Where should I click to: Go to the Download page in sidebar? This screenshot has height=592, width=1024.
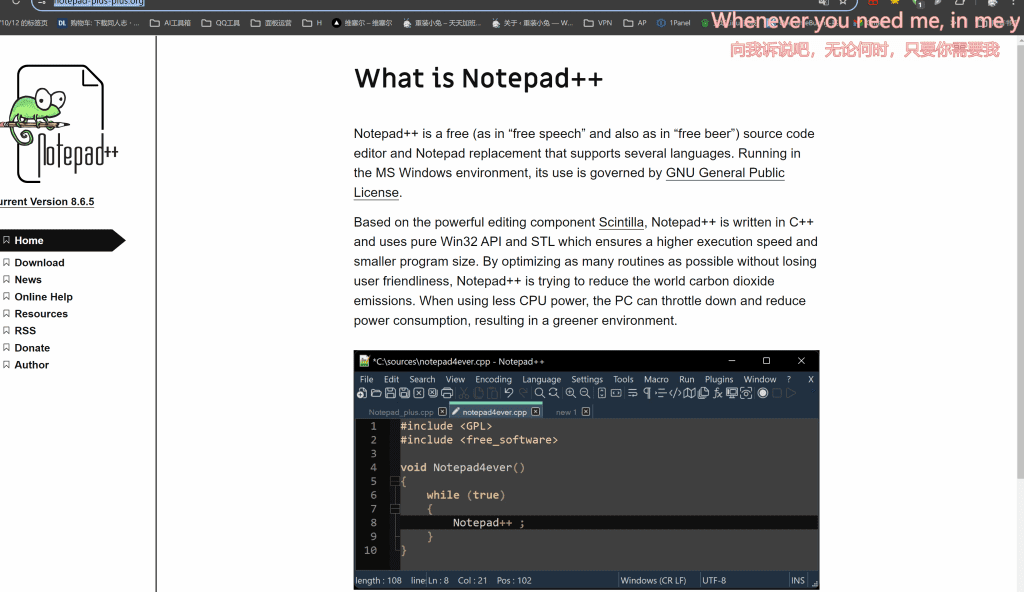[39, 263]
